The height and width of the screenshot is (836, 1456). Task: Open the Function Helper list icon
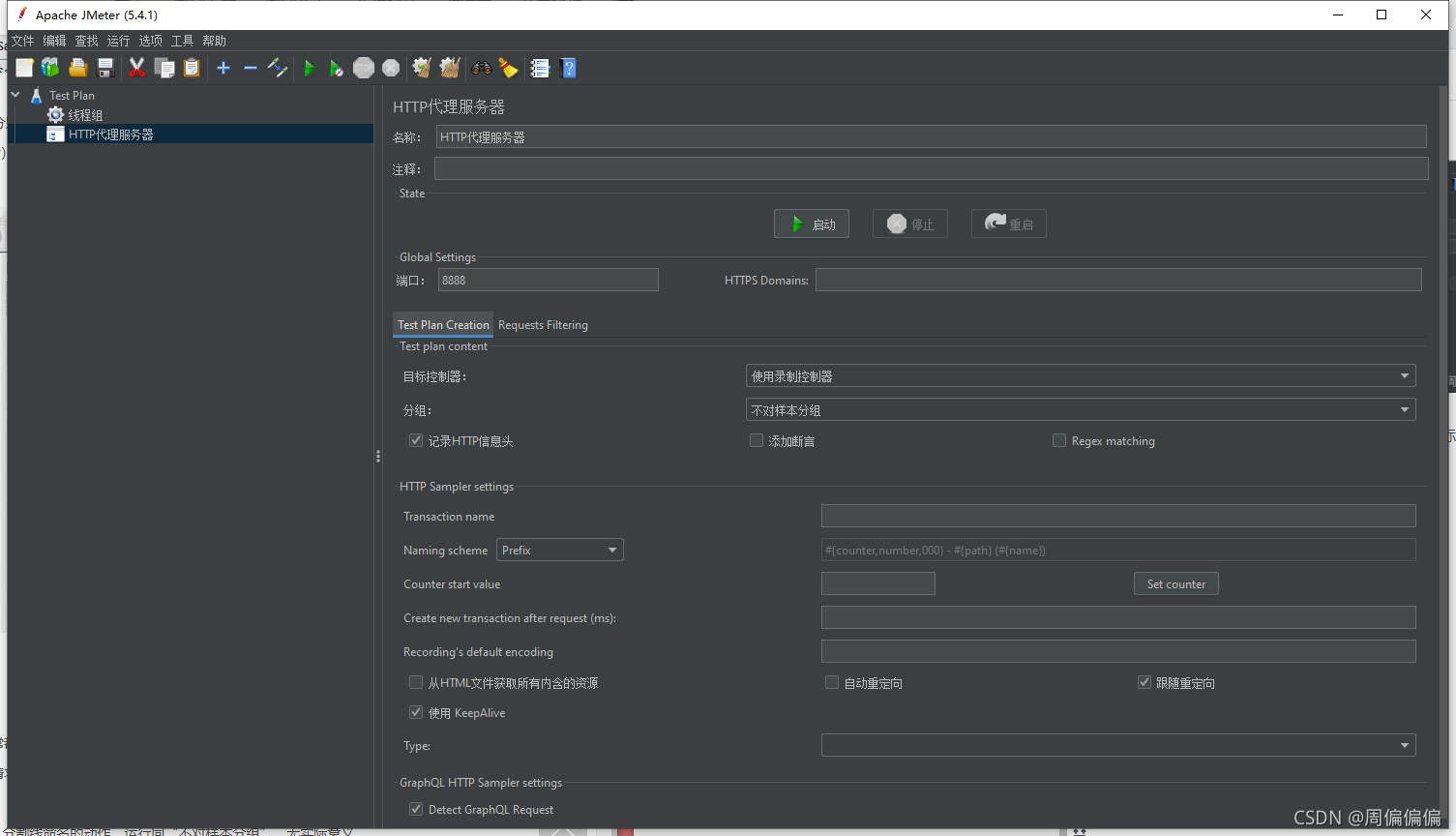click(x=540, y=68)
